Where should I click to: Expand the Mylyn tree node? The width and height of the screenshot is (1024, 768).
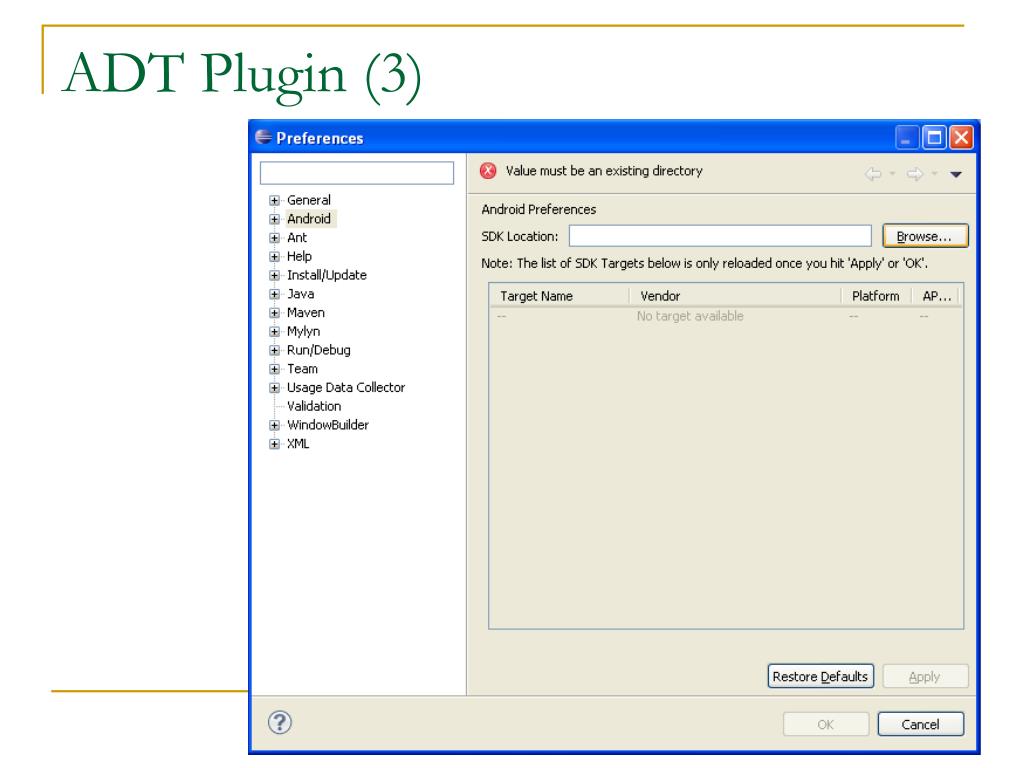[274, 332]
